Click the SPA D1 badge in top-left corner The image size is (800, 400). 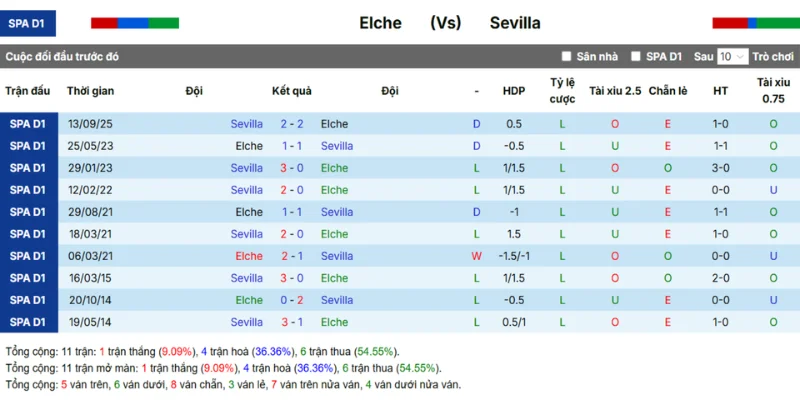click(x=28, y=22)
